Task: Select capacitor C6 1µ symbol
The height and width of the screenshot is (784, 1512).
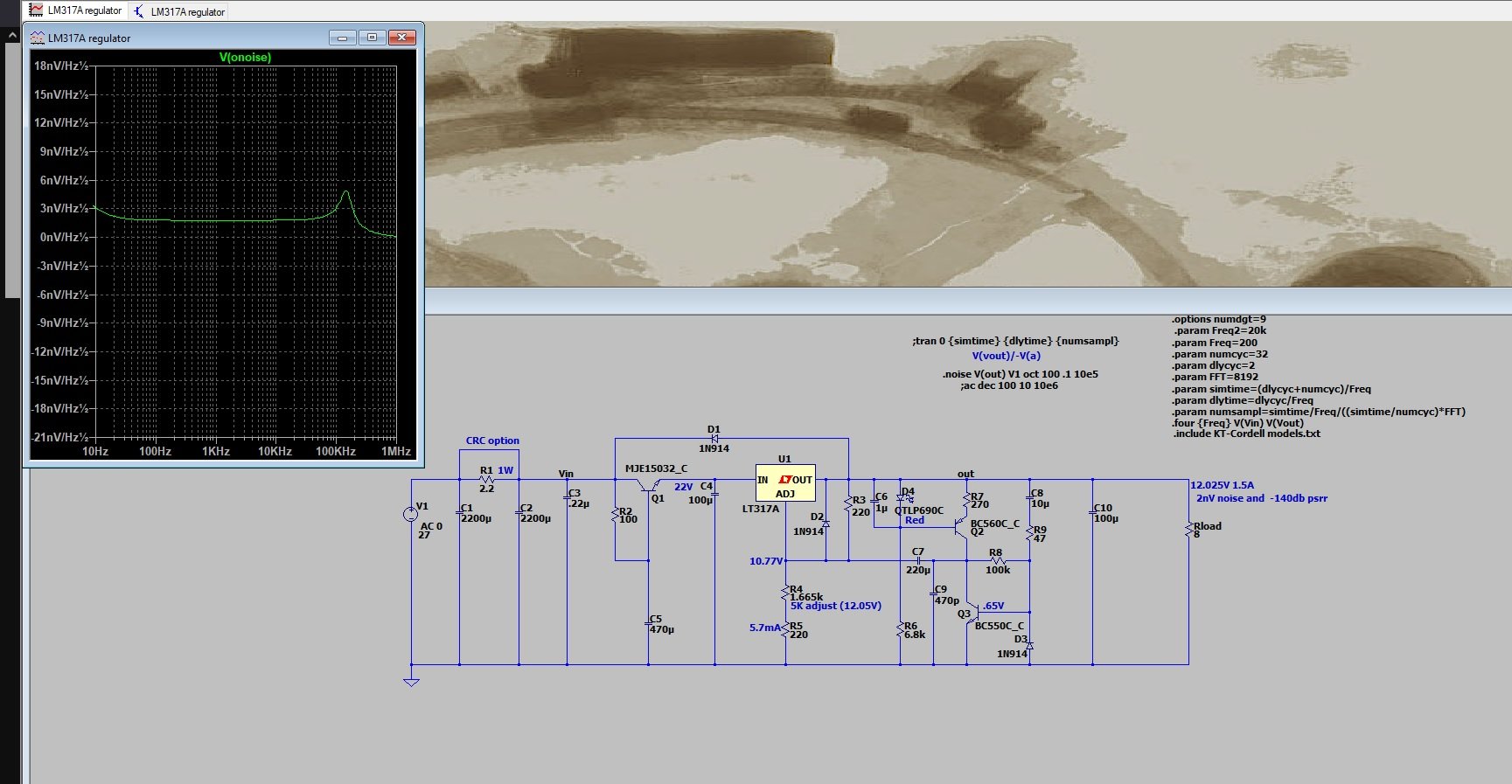Action: click(874, 501)
